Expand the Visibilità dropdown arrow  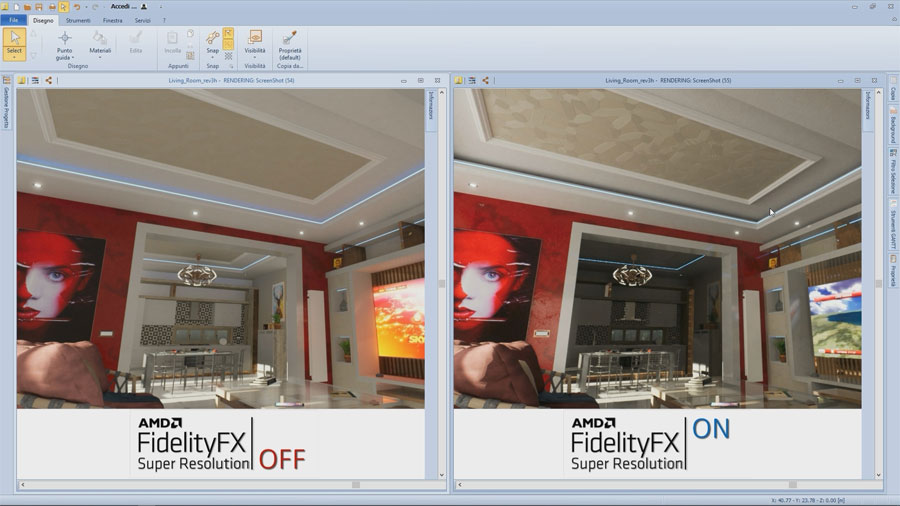coord(255,57)
